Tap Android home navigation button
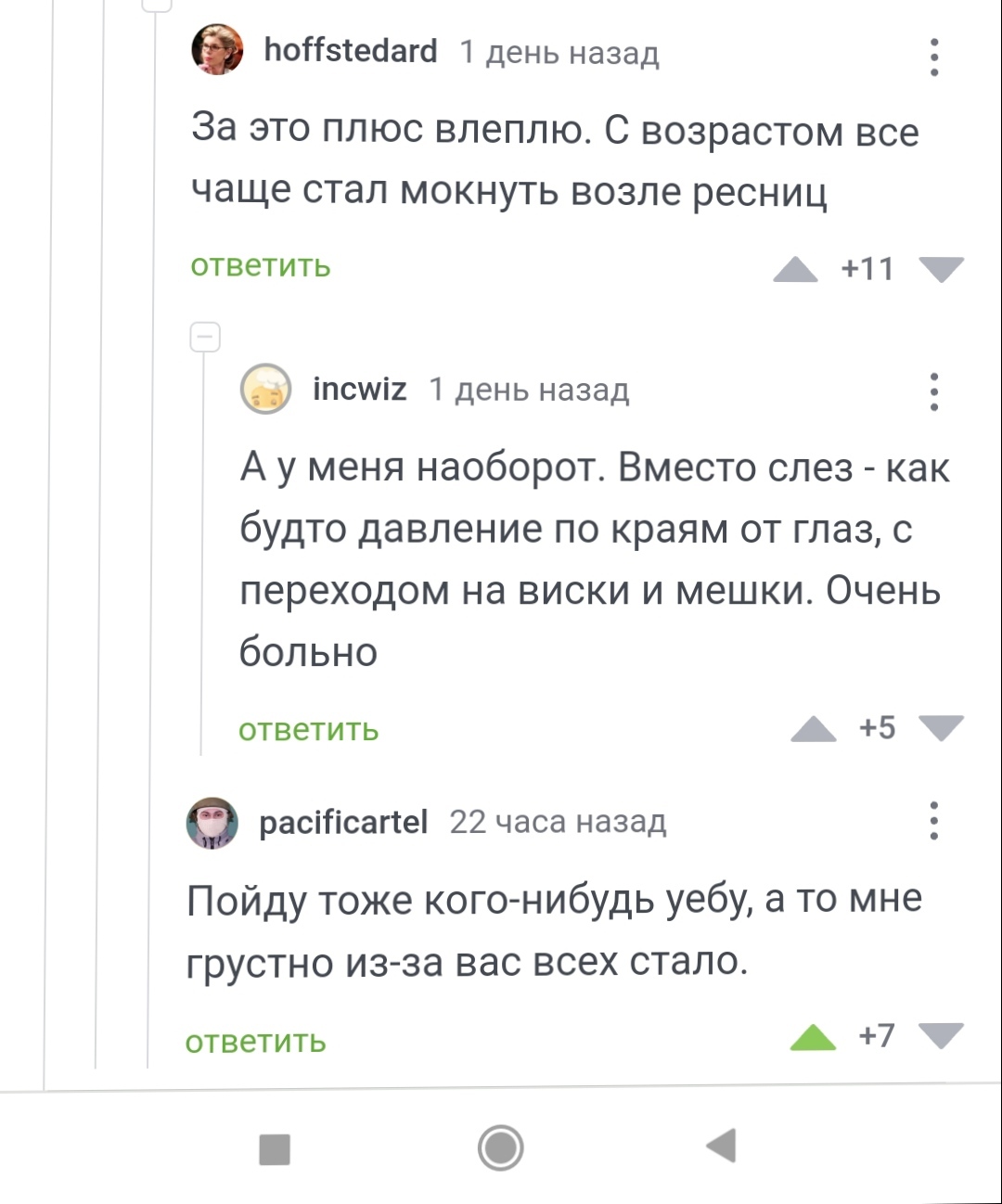Viewport: 1002px width, 1204px height. point(501,1147)
